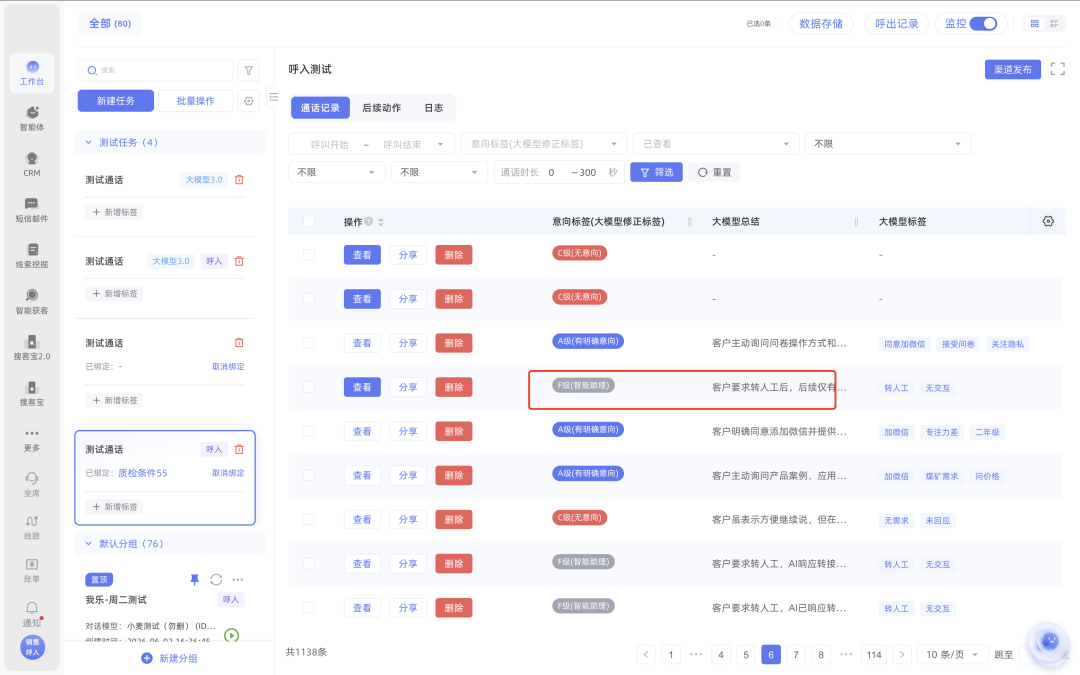1080x675 pixels.
Task: Click 取消绑定 link next to 质检条件55
Action: (x=228, y=473)
